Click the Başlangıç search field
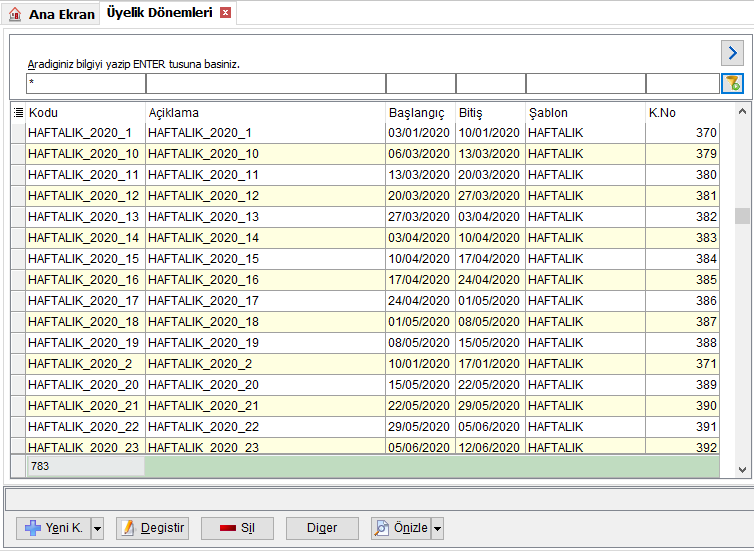This screenshot has height=551, width=754. (x=421, y=84)
